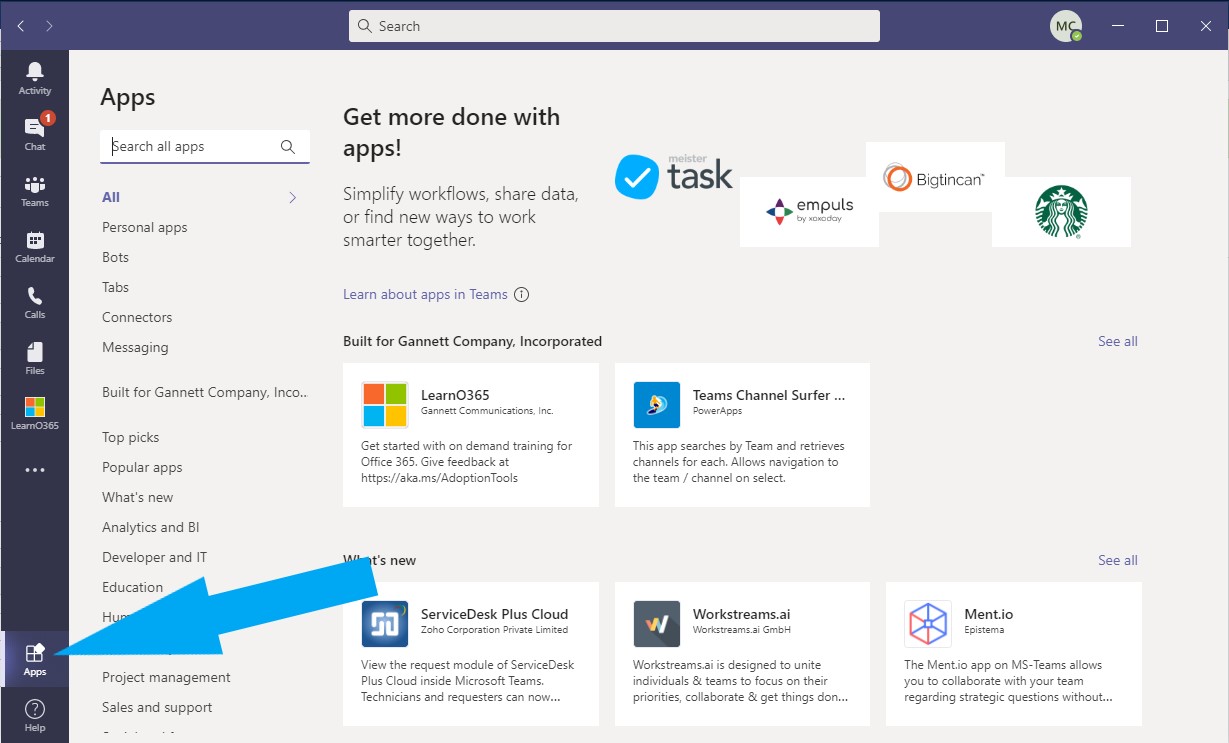The image size is (1229, 743).
Task: Open the Learn about apps in Teams link
Action: pyautogui.click(x=425, y=294)
